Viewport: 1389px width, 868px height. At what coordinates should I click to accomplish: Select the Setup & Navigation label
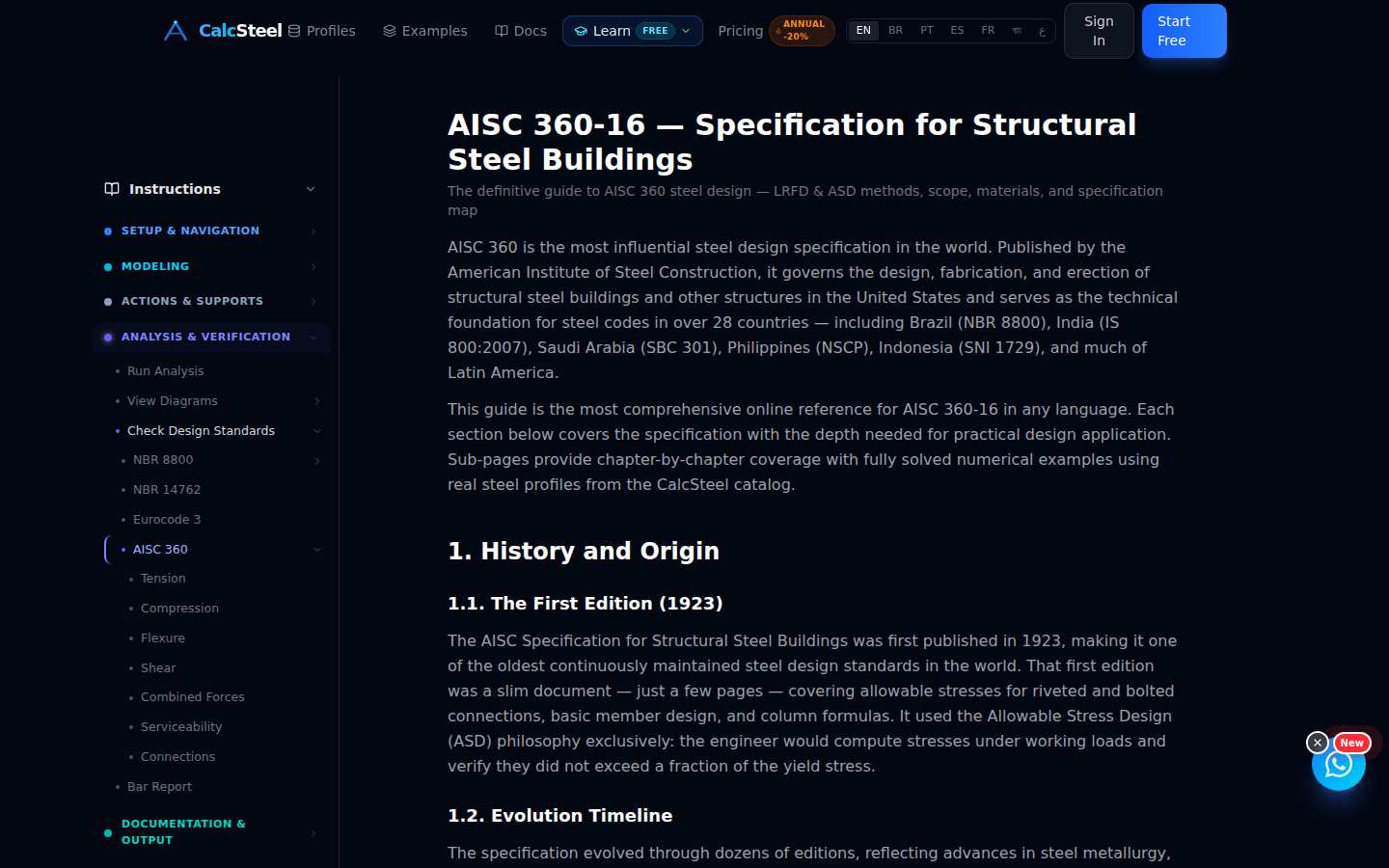[190, 231]
